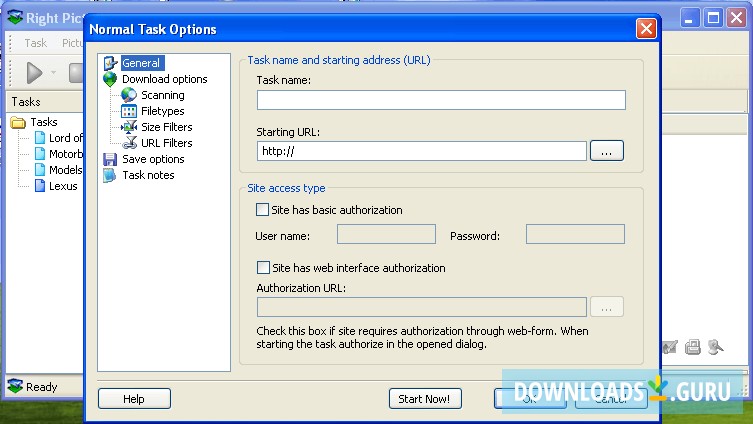This screenshot has width=753, height=424.
Task: Browse for Starting URL with ellipsis button
Action: pos(607,151)
